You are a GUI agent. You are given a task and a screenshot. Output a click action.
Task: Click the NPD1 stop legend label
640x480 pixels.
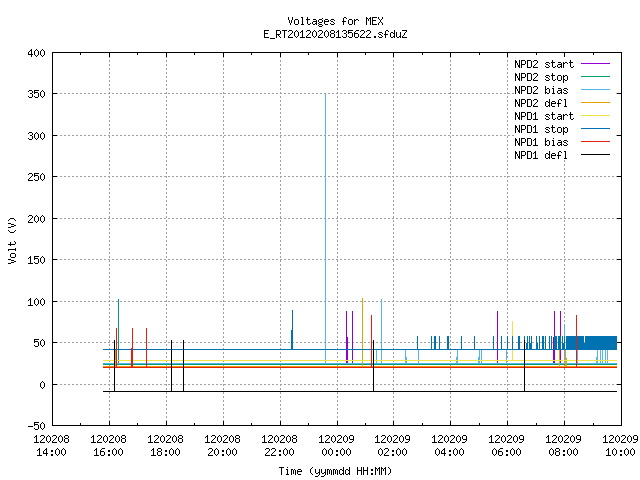[x=541, y=129]
